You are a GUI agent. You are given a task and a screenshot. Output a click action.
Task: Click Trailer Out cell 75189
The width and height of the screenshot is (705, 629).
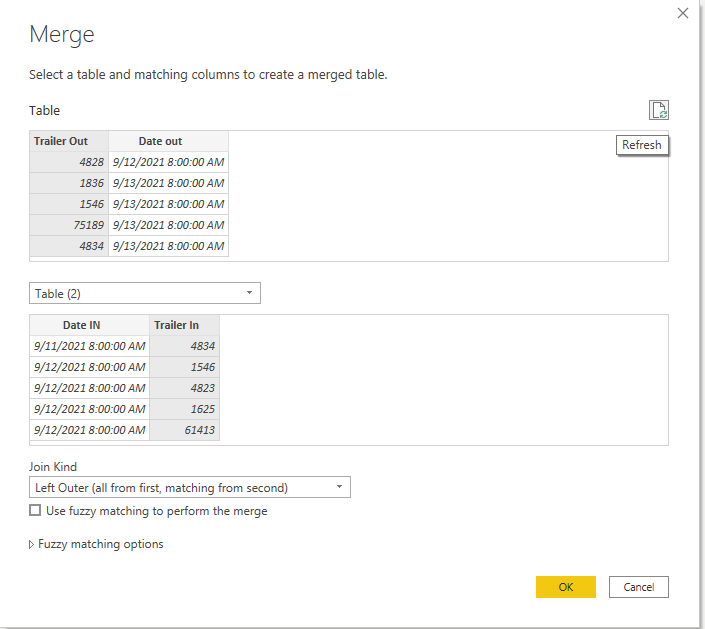(x=69, y=225)
